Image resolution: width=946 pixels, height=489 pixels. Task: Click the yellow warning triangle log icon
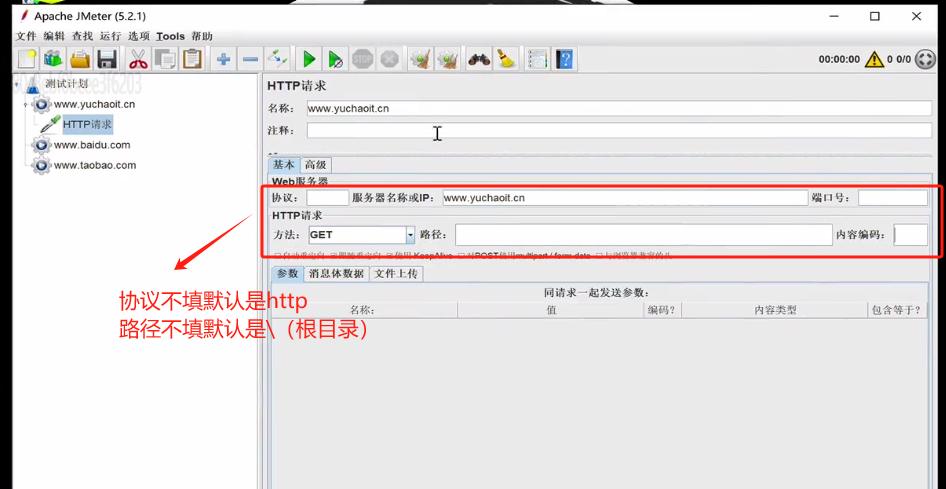874,59
